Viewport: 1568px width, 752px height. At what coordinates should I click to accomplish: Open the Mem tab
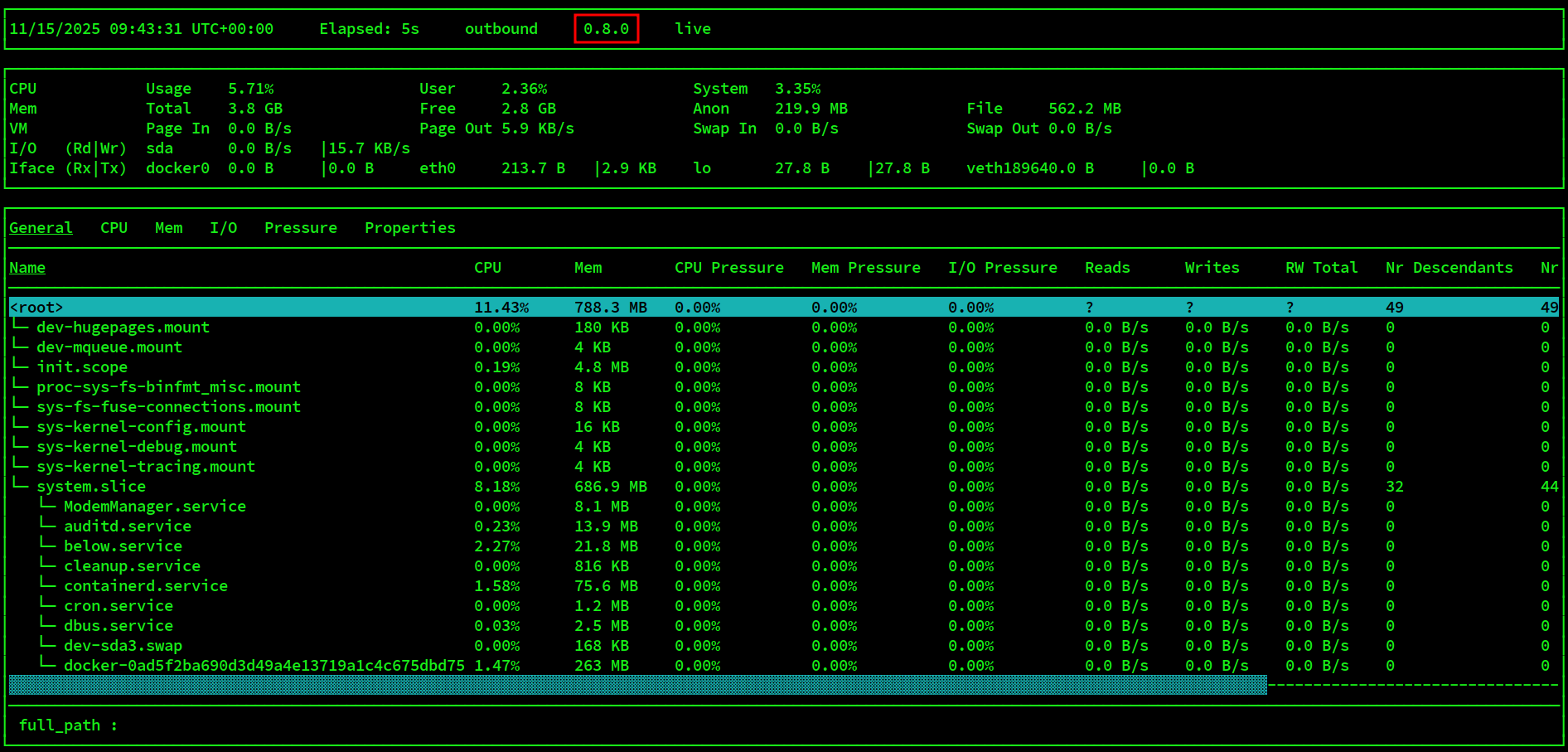click(168, 228)
